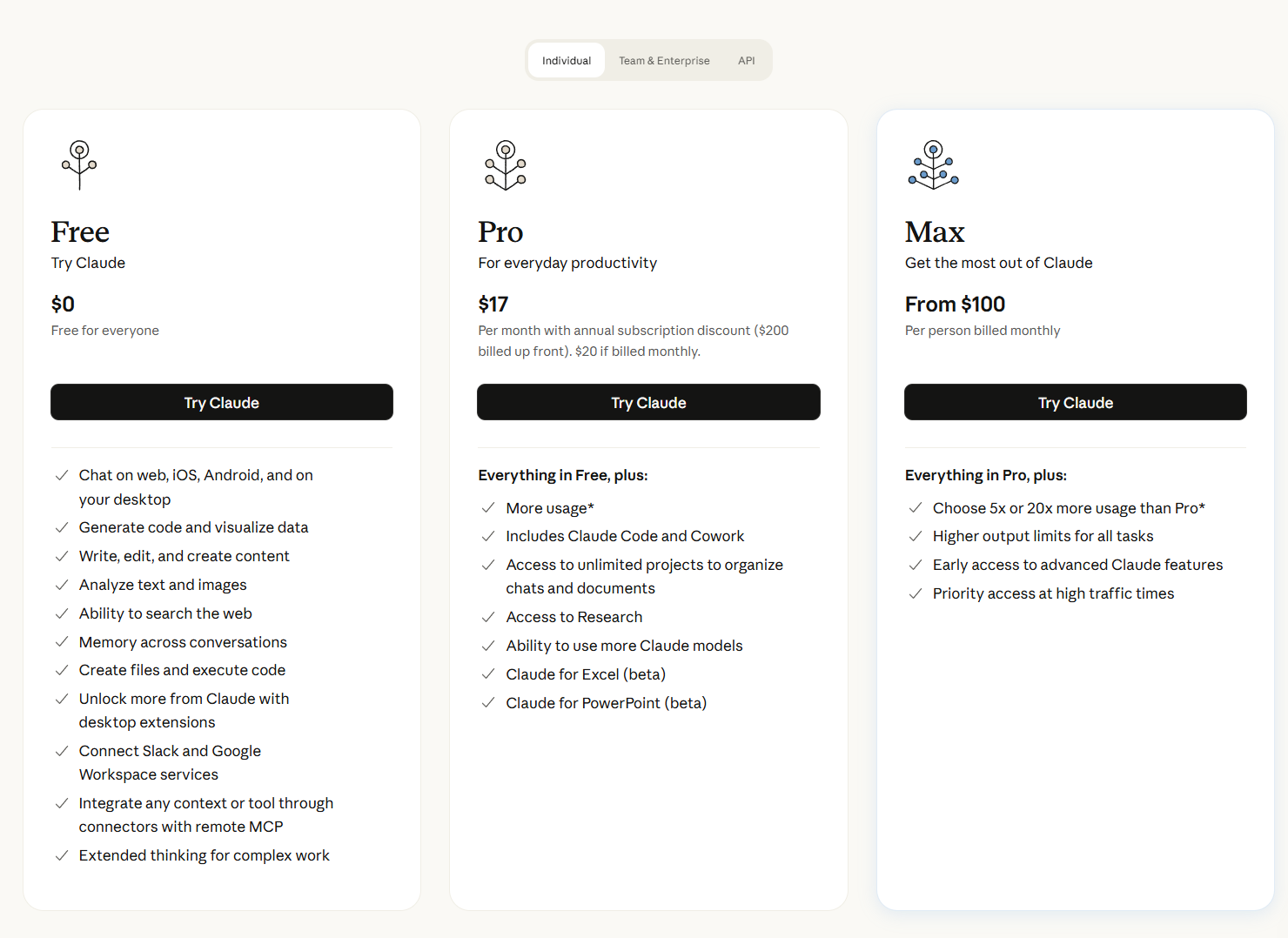Click the Pro plan branching plant icon

506,164
